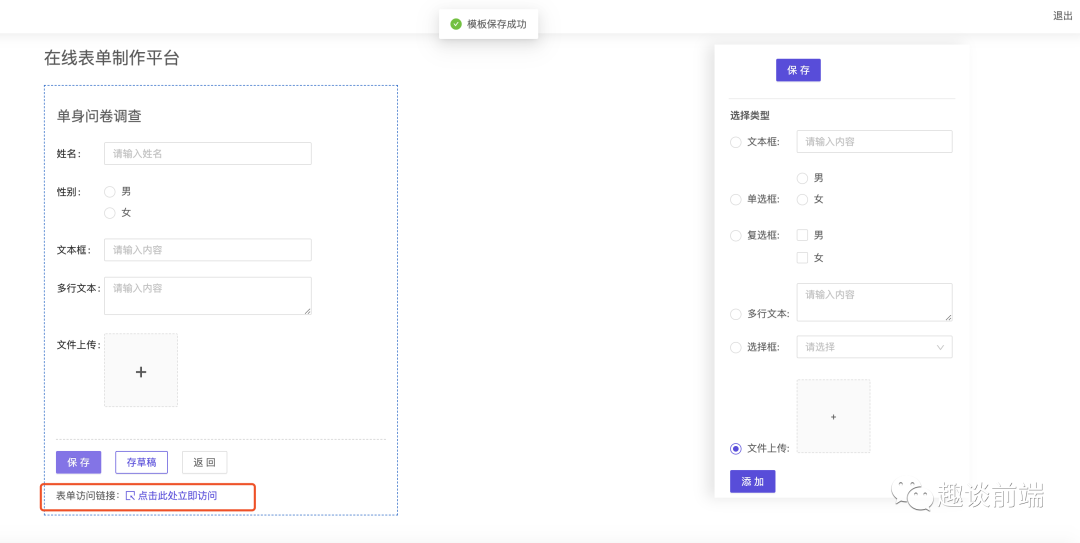Click the chevron arrow of 请选择 select
The image size is (1080, 543).
[x=940, y=347]
